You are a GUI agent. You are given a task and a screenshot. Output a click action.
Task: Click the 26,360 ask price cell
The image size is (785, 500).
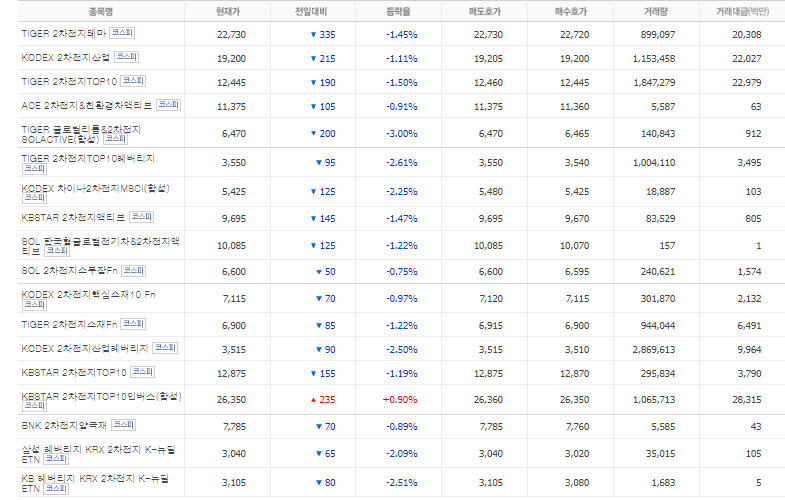tap(489, 400)
